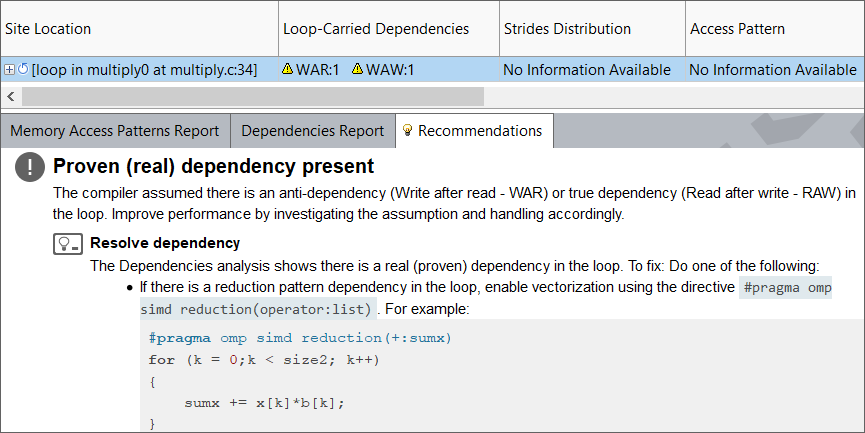865x433 pixels.
Task: Click the horizontal scrollbar thumb
Action: coord(250,96)
